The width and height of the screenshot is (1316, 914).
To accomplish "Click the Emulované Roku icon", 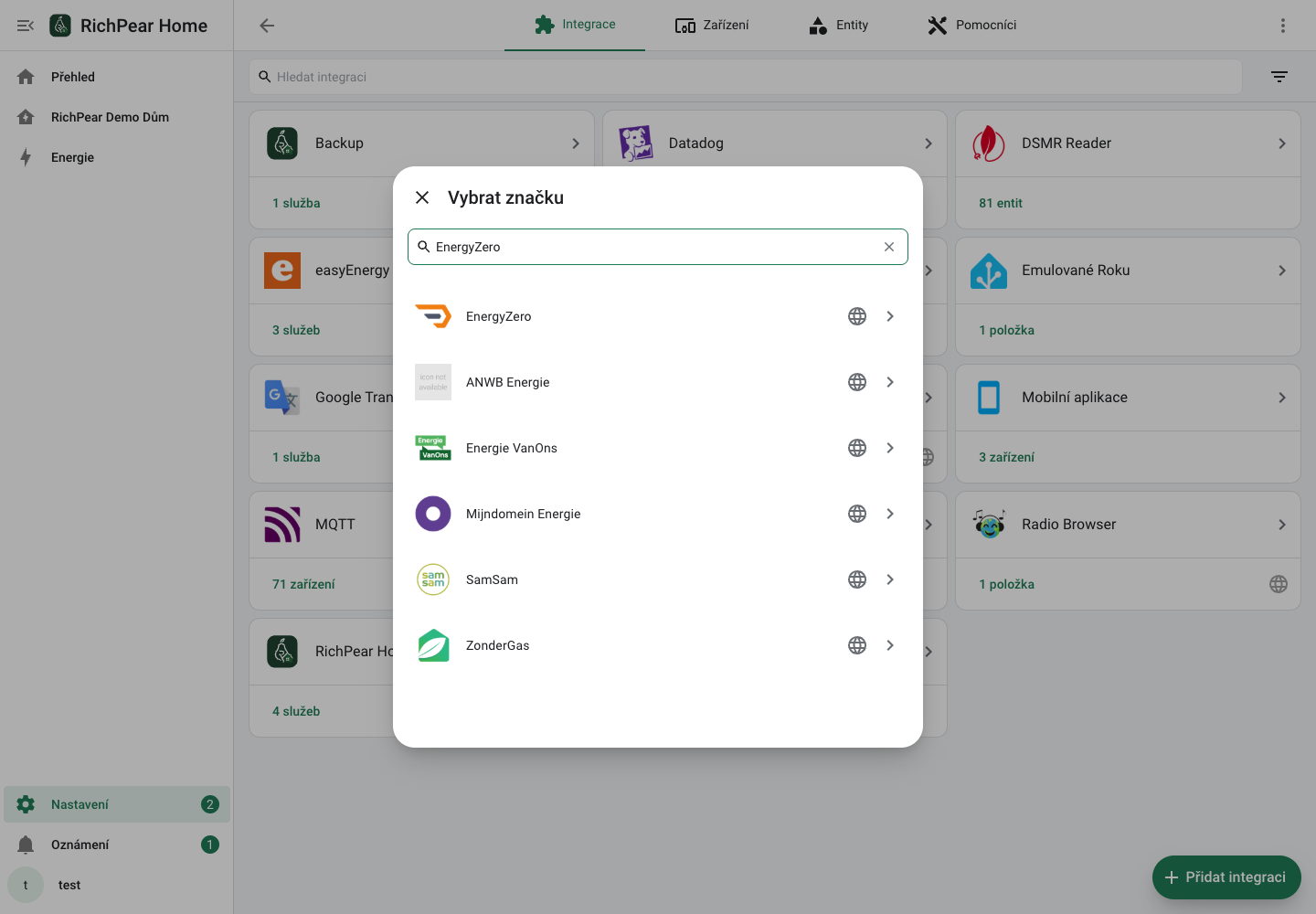I will [x=989, y=271].
